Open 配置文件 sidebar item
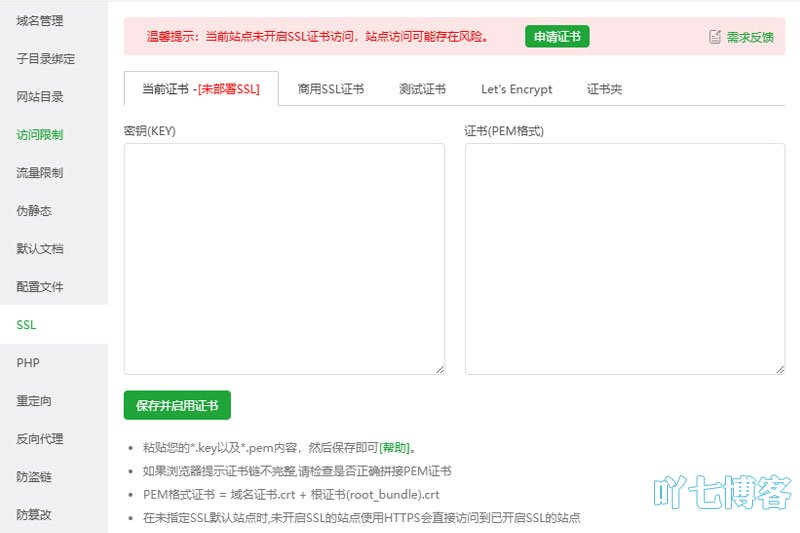This screenshot has width=800, height=533. 40,287
